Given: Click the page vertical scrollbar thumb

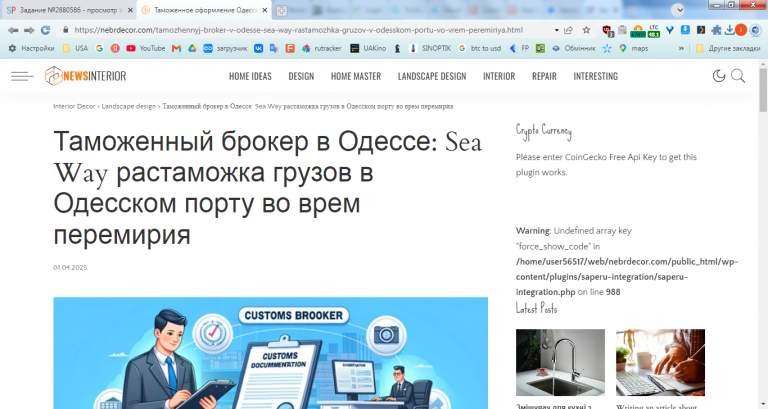Looking at the screenshot, I should 763,90.
